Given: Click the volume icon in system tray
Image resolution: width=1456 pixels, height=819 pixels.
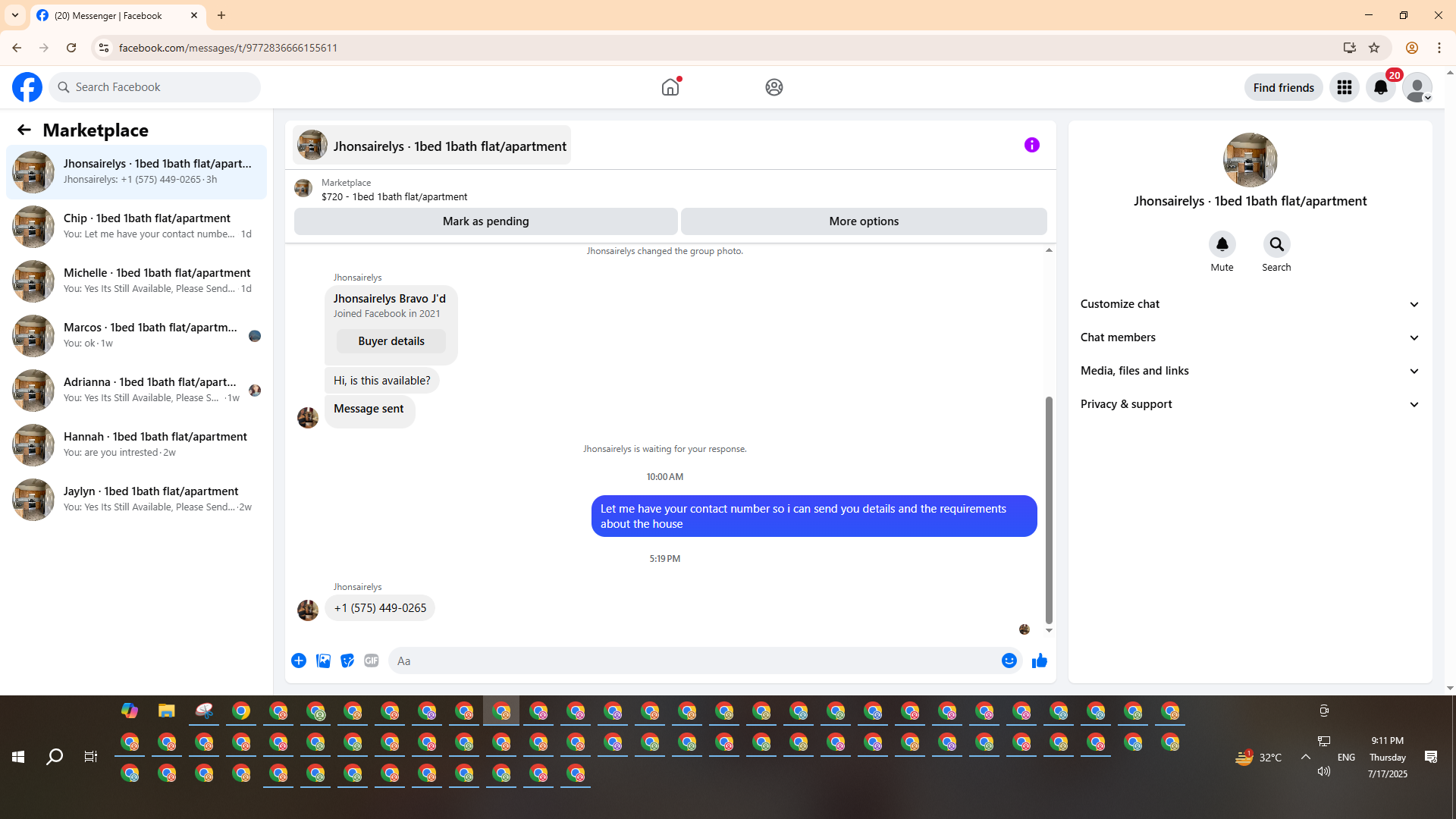Looking at the screenshot, I should (1324, 771).
